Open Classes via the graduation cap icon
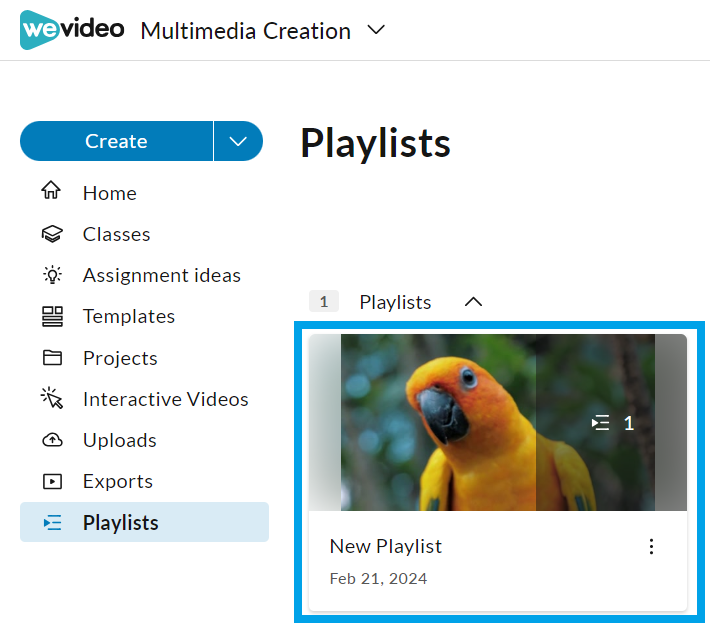The image size is (710, 624). [52, 234]
